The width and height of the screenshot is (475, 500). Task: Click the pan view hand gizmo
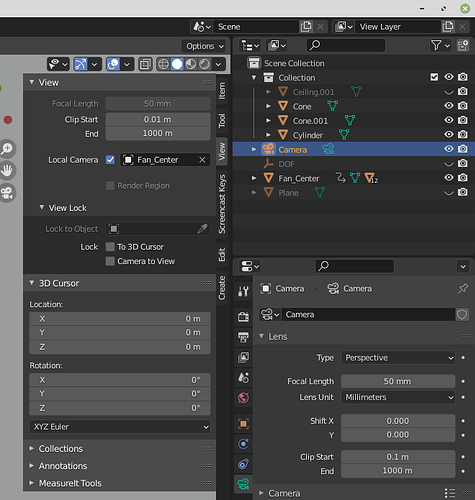(x=7, y=170)
